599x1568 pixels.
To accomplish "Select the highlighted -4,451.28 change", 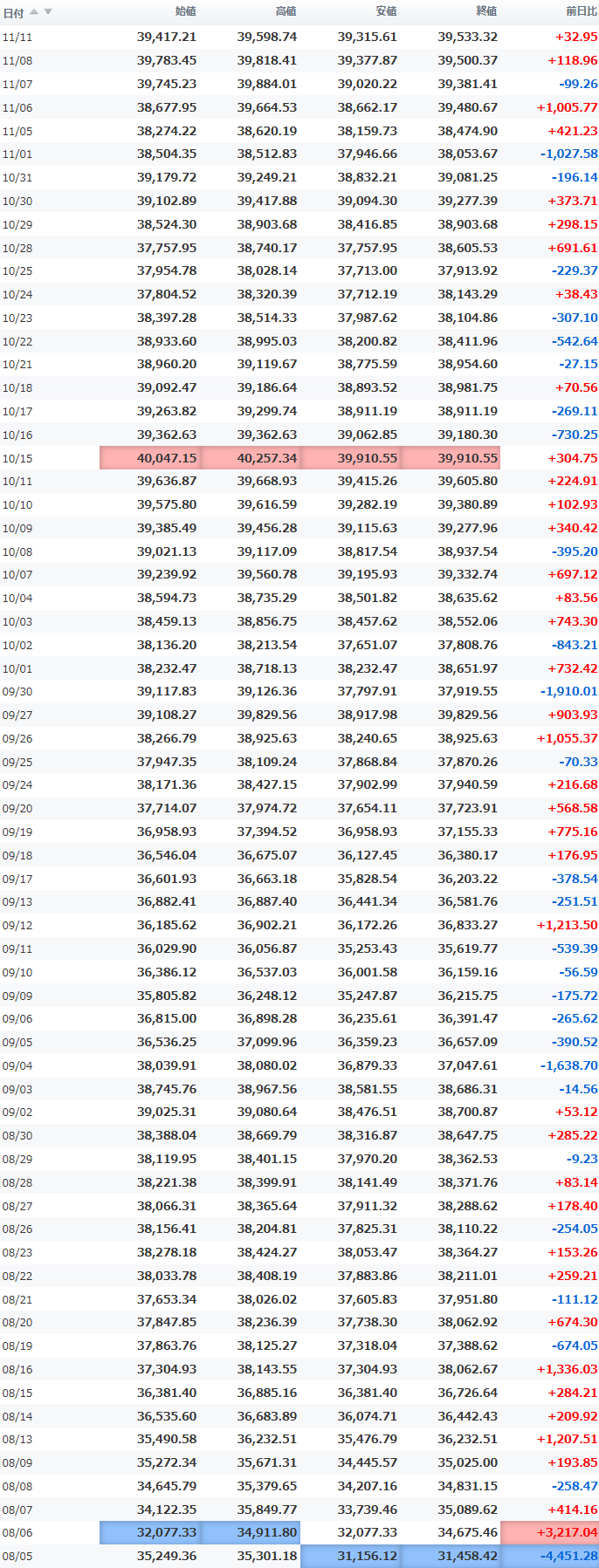I will click(550, 1556).
